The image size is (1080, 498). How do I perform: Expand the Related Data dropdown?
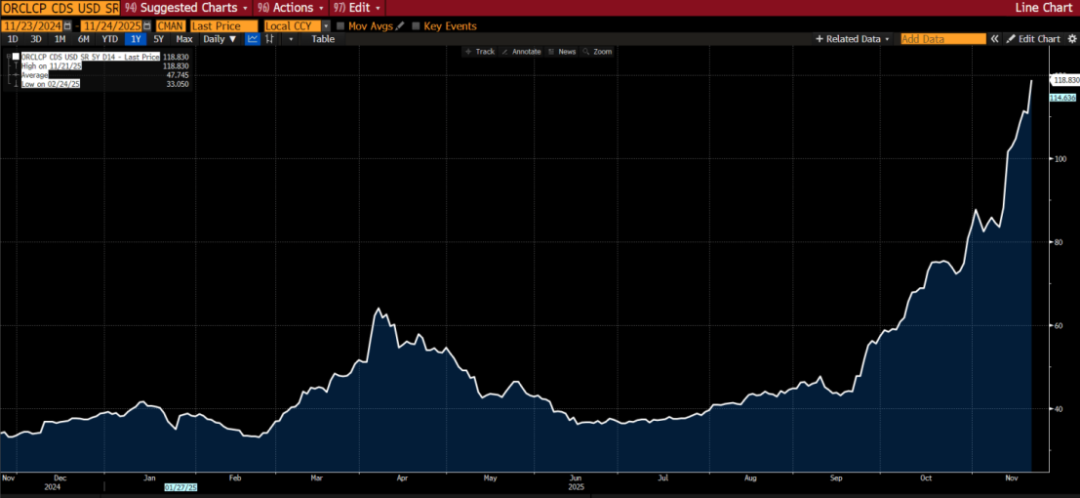852,39
